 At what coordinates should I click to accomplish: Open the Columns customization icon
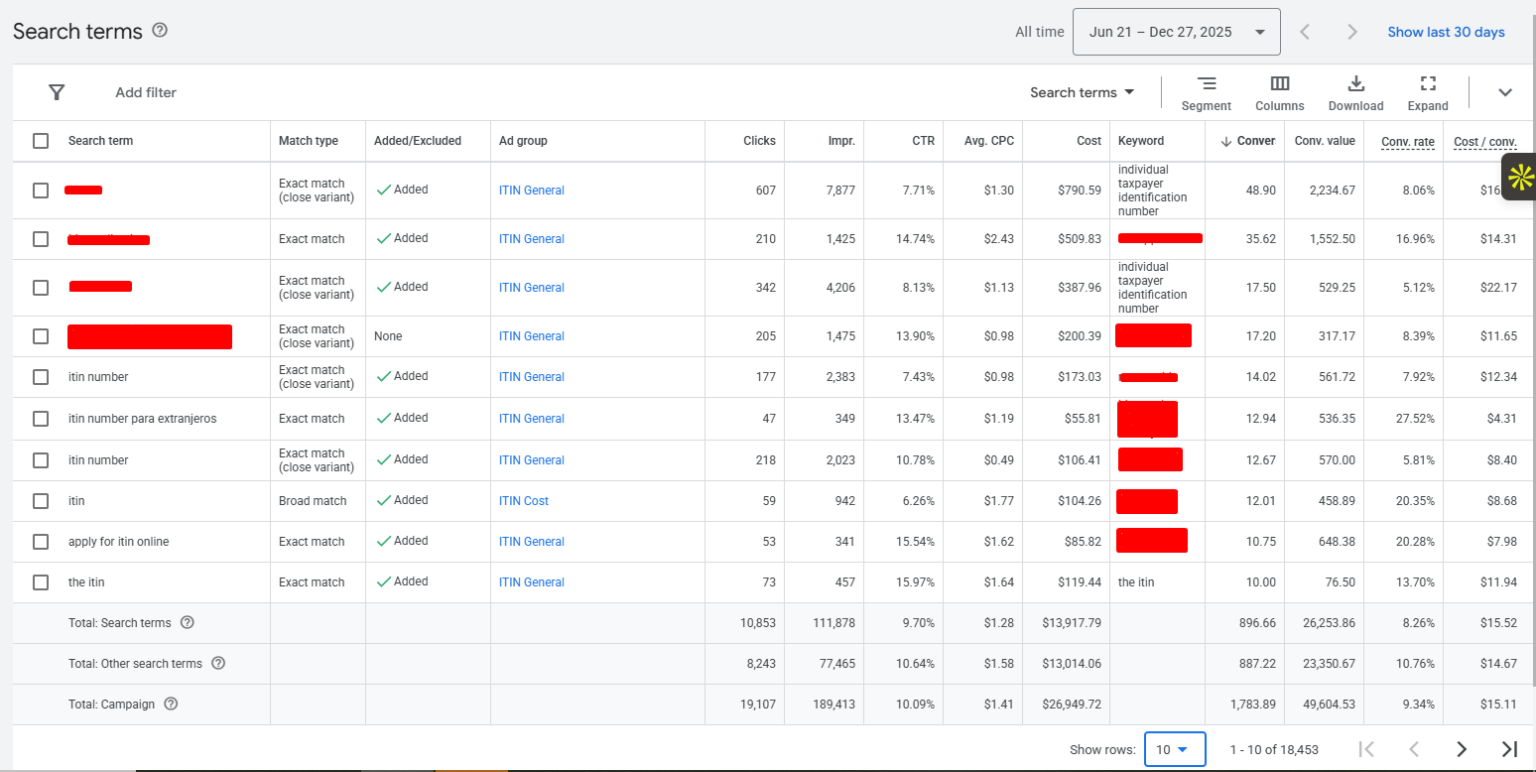1279,93
